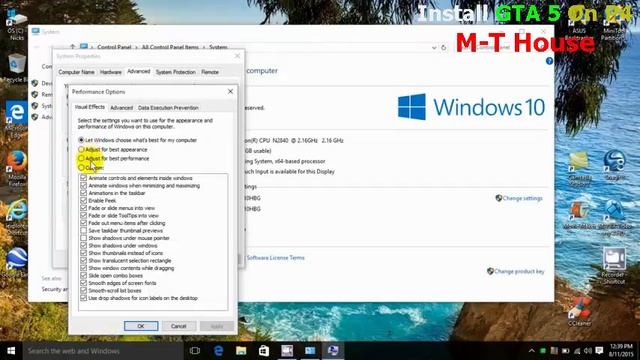
Task: Open the volume control in system tray
Action: pos(588,351)
